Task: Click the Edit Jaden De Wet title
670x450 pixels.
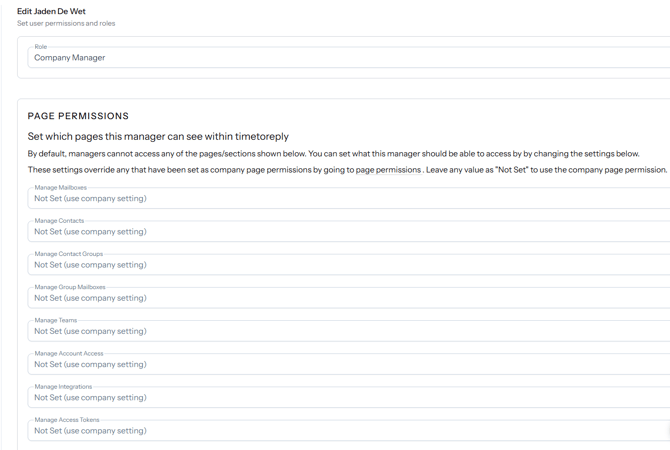Action: pyautogui.click(x=51, y=11)
